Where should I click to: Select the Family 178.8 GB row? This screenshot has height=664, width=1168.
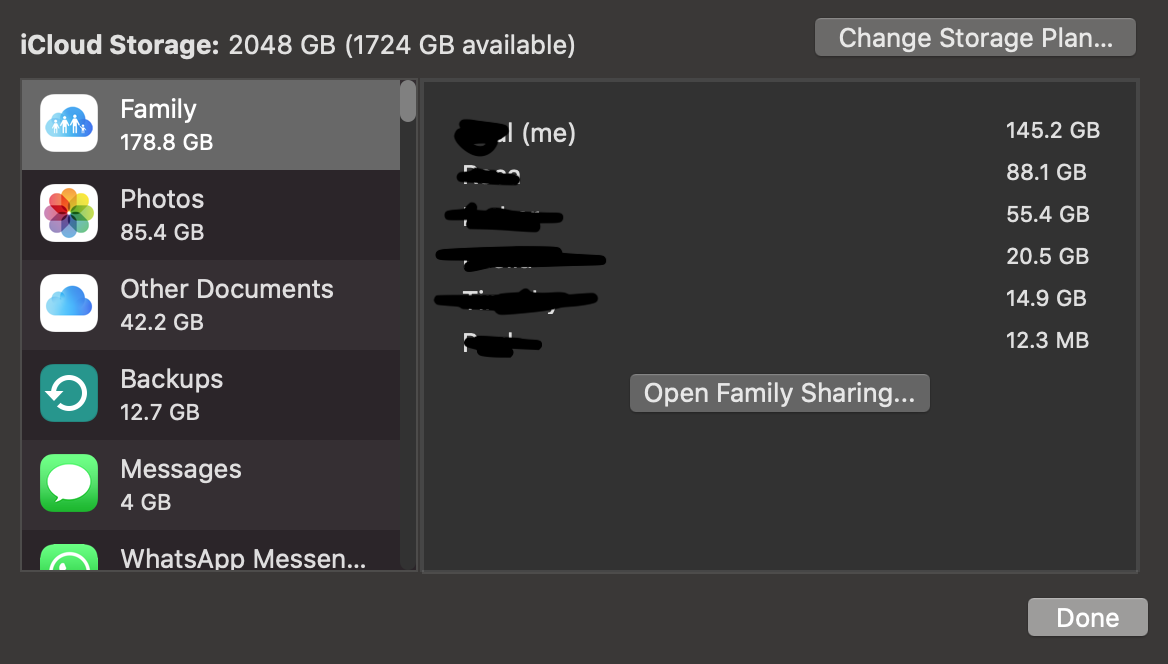coord(211,125)
